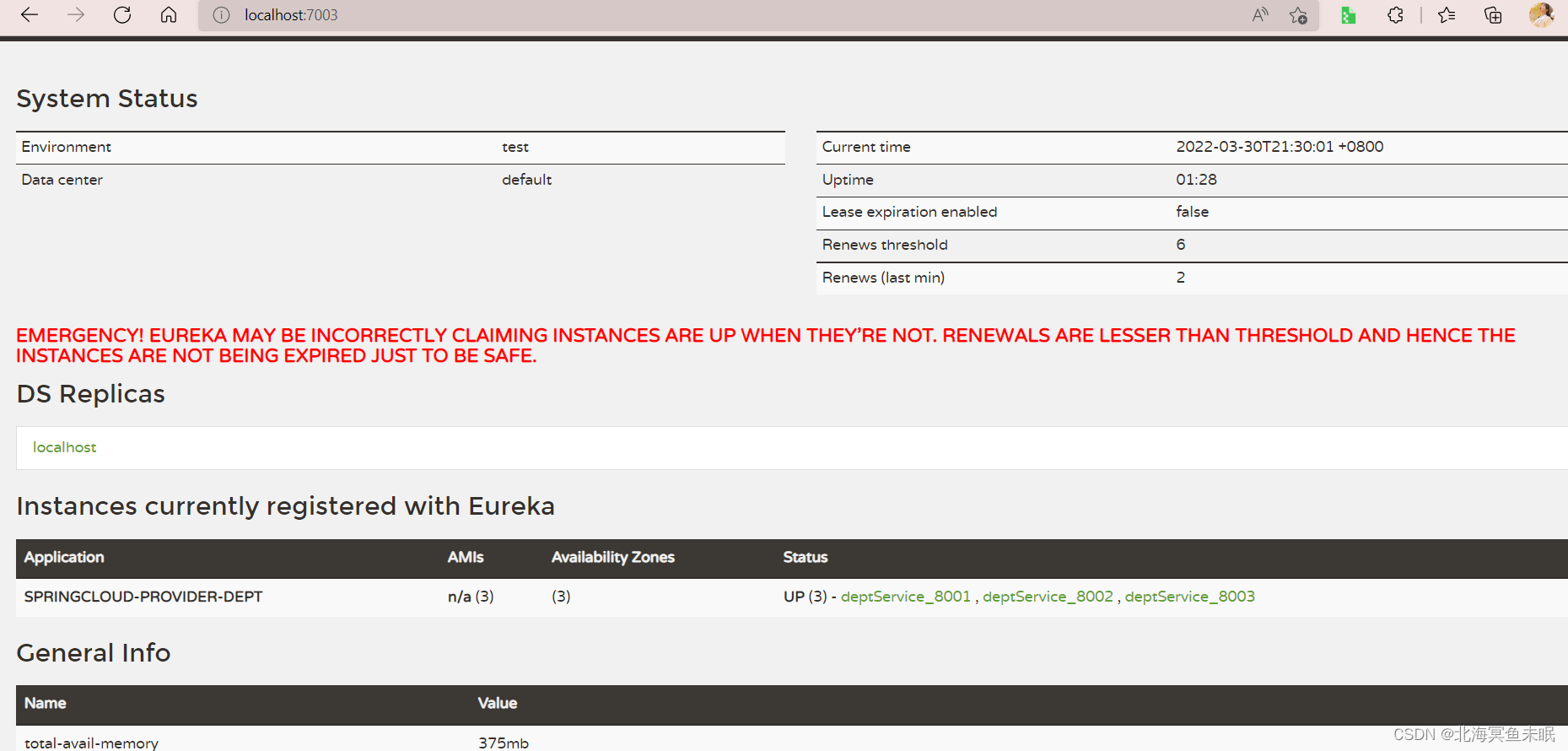Screen dimensions: 1568x751
Task: Click the browser forward arrow
Action: pyautogui.click(x=76, y=15)
